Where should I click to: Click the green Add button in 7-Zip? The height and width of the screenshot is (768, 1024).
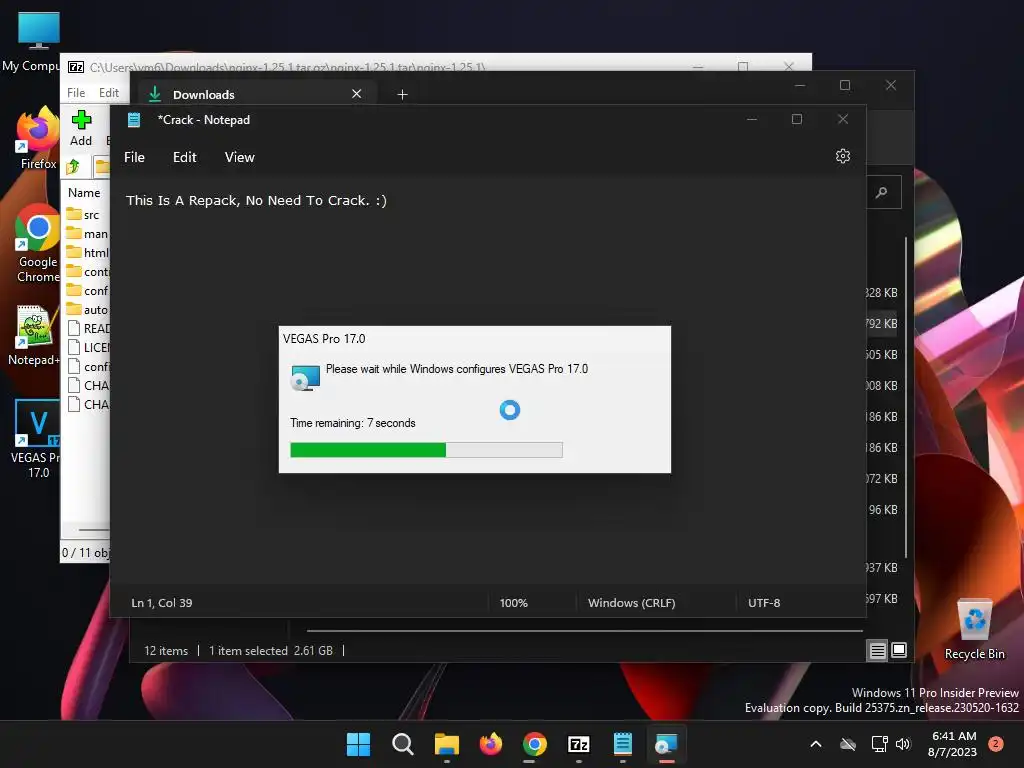click(81, 128)
